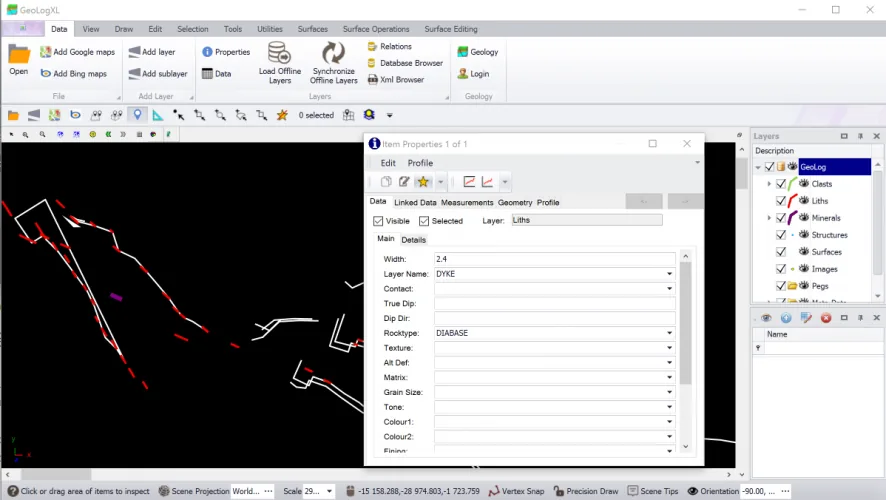Click the eye icon in the lower panel toolbar
This screenshot has height=500, width=886.
(766, 318)
